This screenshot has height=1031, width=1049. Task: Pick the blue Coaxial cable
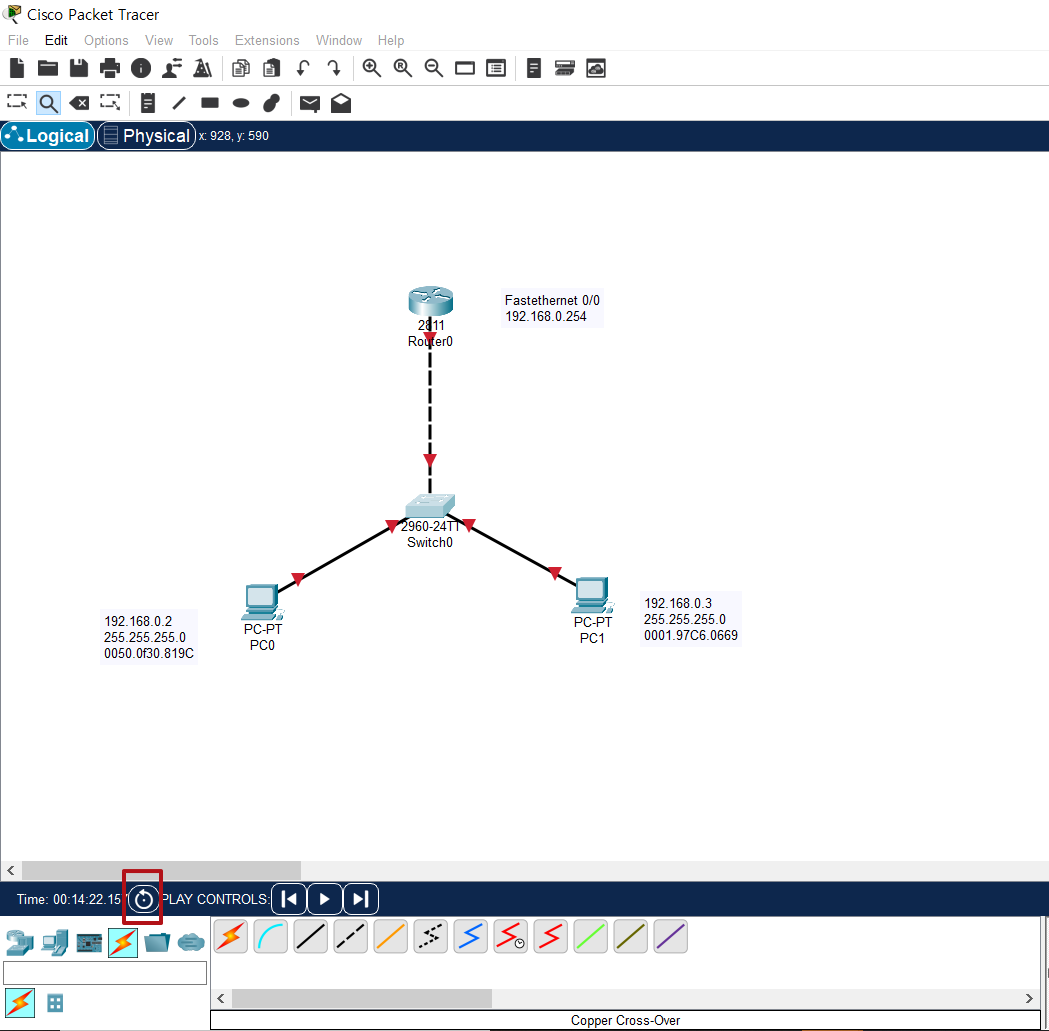pyautogui.click(x=470, y=936)
